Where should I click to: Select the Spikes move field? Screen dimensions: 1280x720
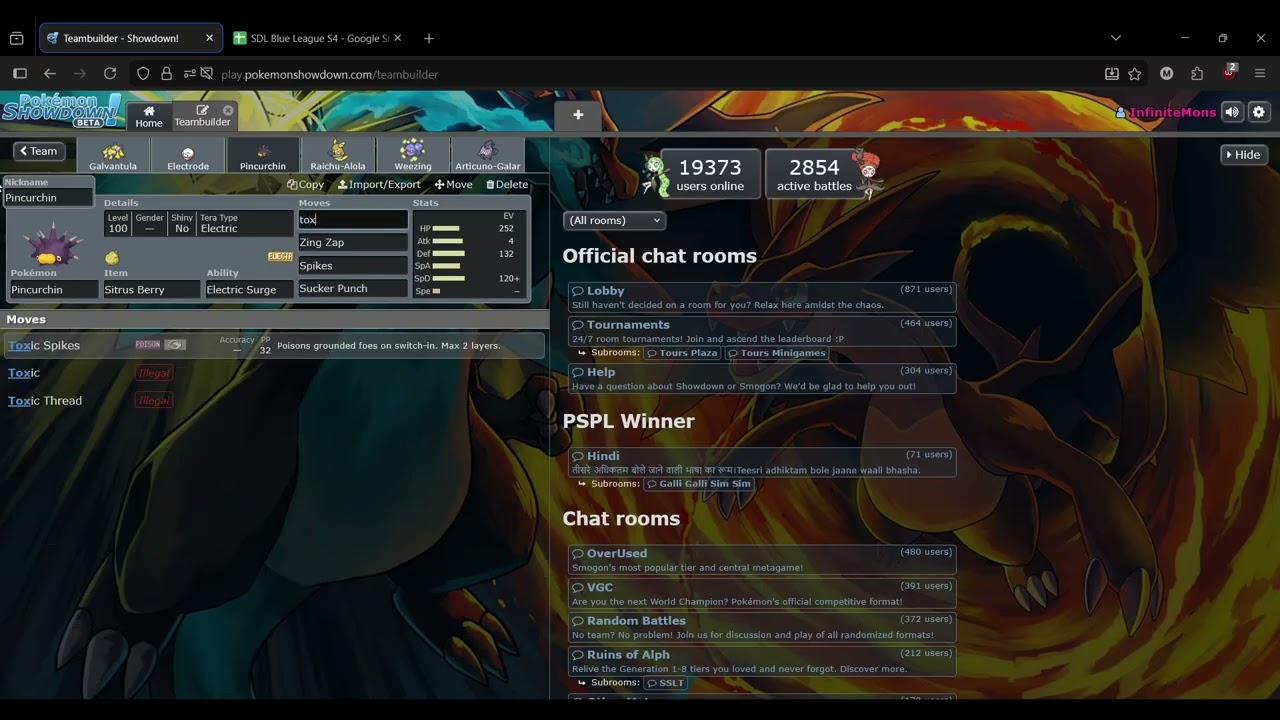353,266
